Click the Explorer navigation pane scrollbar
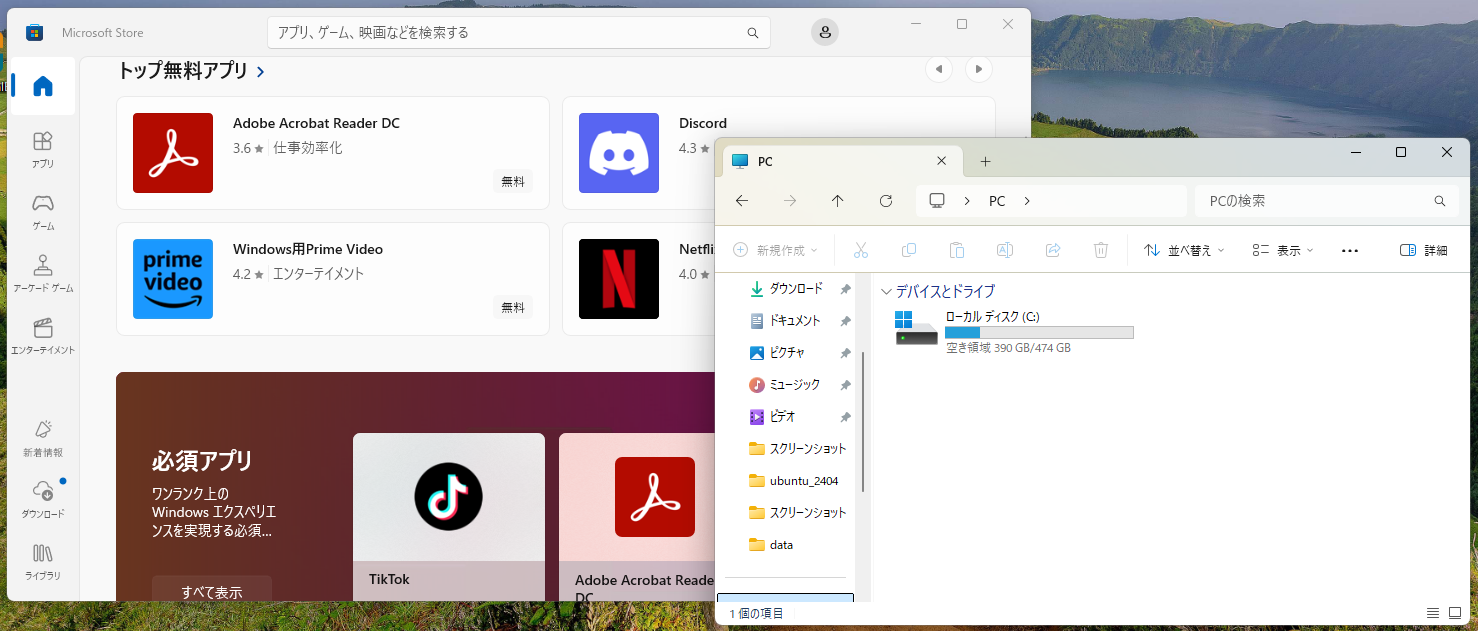1478x631 pixels. [x=863, y=422]
